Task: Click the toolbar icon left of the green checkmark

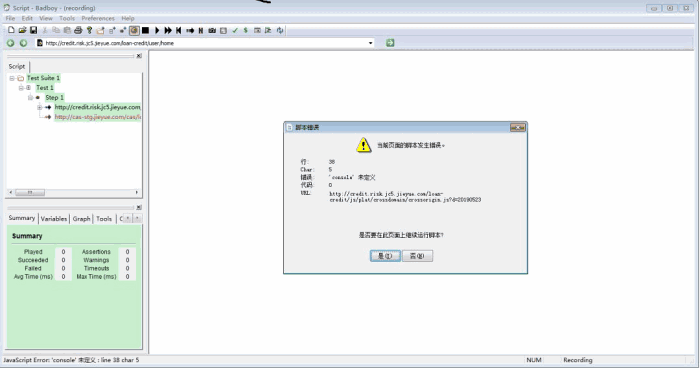Action: [x=224, y=30]
